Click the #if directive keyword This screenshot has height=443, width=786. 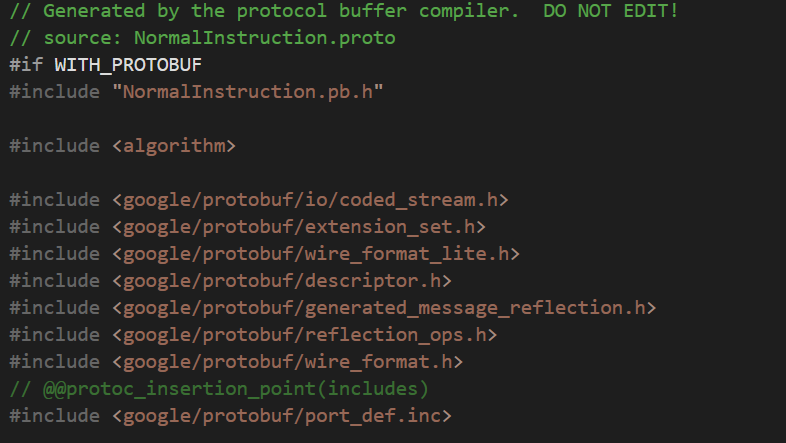click(x=27, y=65)
